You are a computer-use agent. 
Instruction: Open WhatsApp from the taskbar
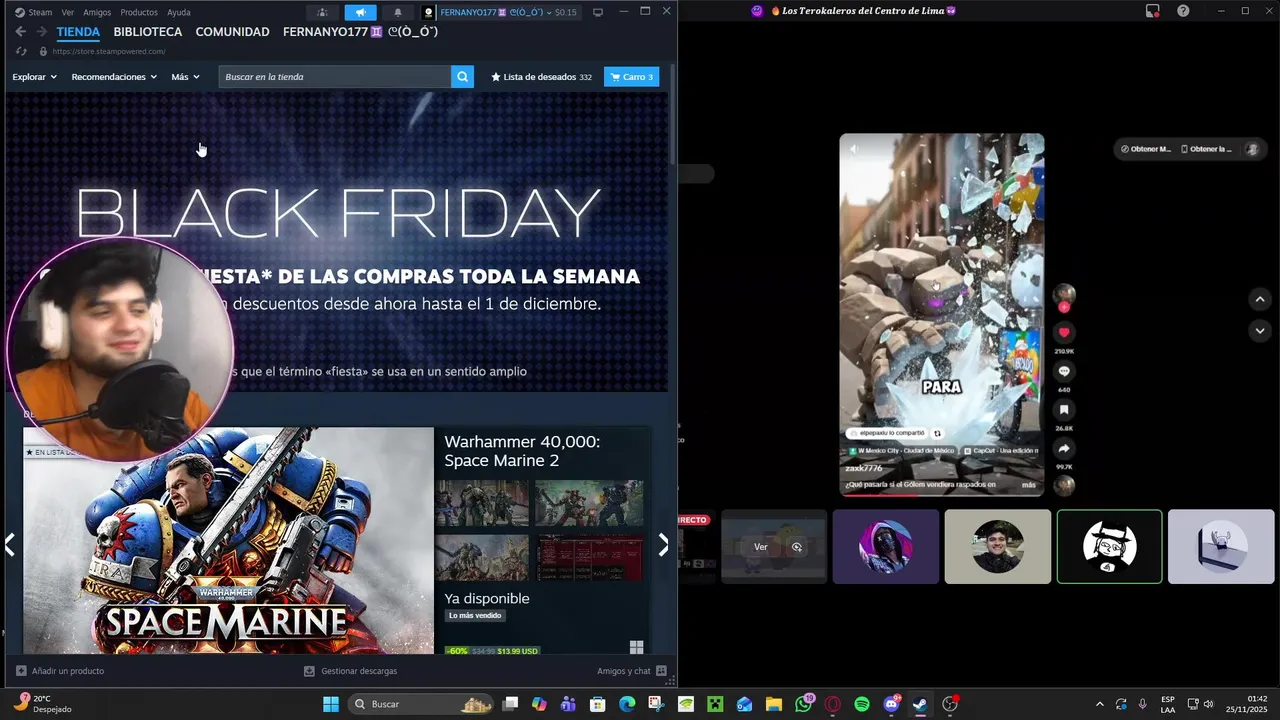point(804,704)
